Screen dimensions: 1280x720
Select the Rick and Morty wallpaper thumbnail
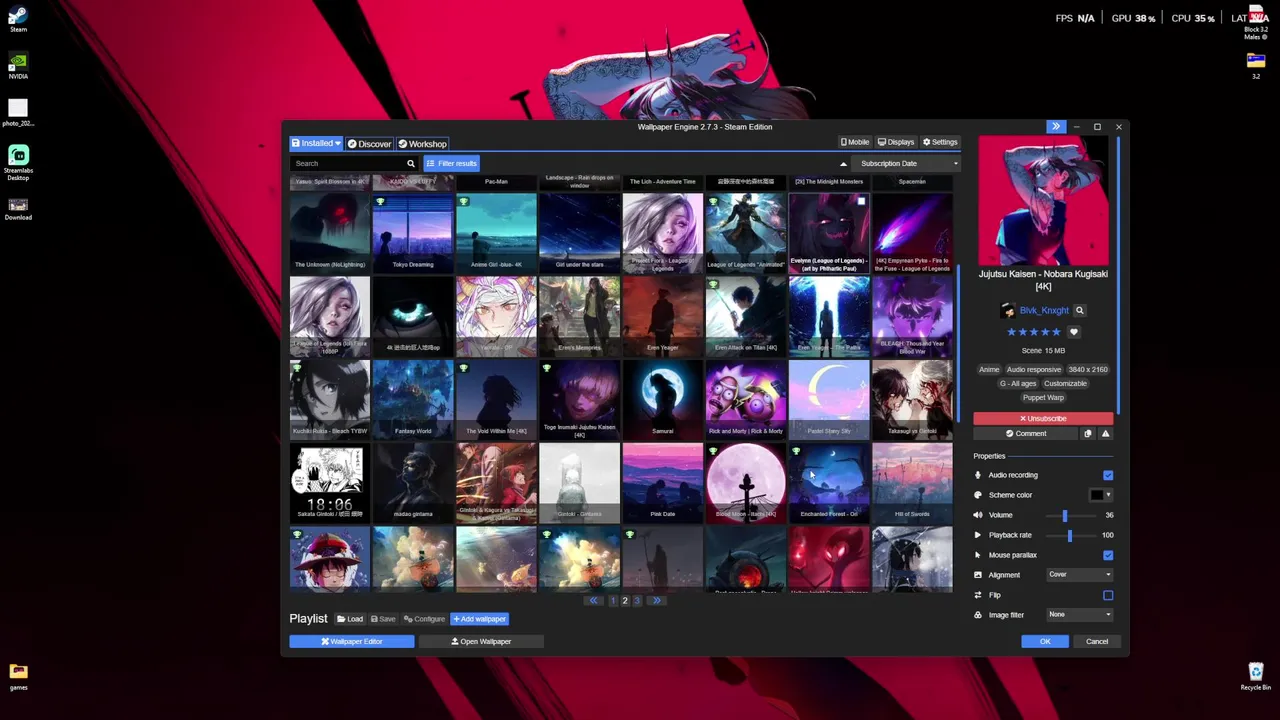746,399
